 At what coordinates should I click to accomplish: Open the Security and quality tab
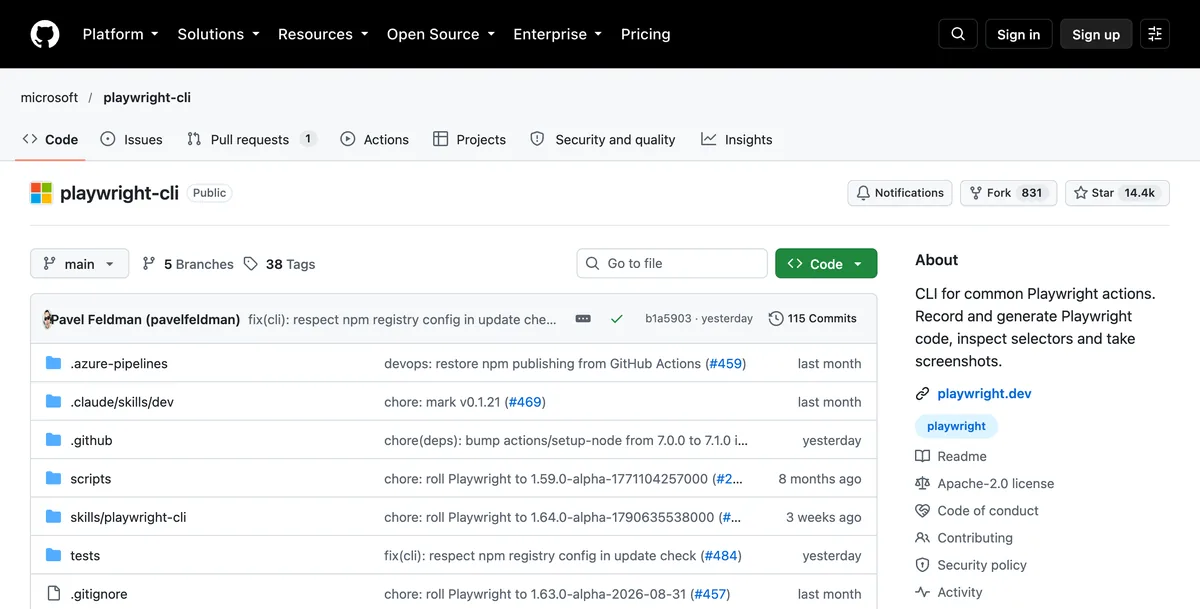pos(602,140)
